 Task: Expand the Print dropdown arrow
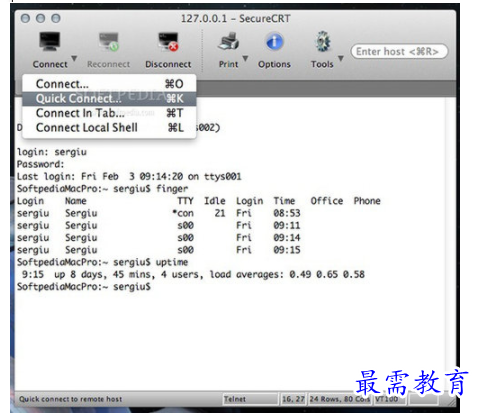click(245, 58)
